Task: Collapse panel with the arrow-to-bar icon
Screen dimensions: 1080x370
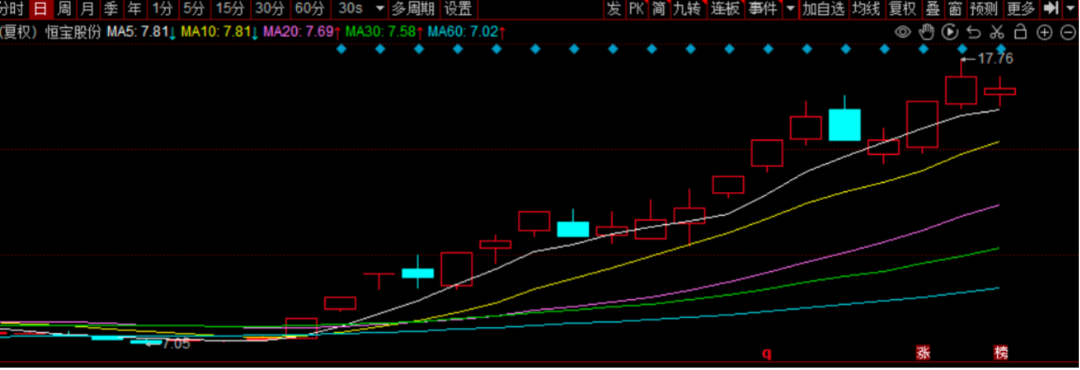Action: pyautogui.click(x=1050, y=9)
